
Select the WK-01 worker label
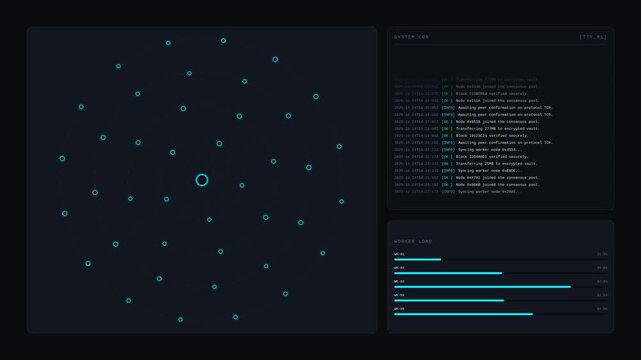coord(399,254)
